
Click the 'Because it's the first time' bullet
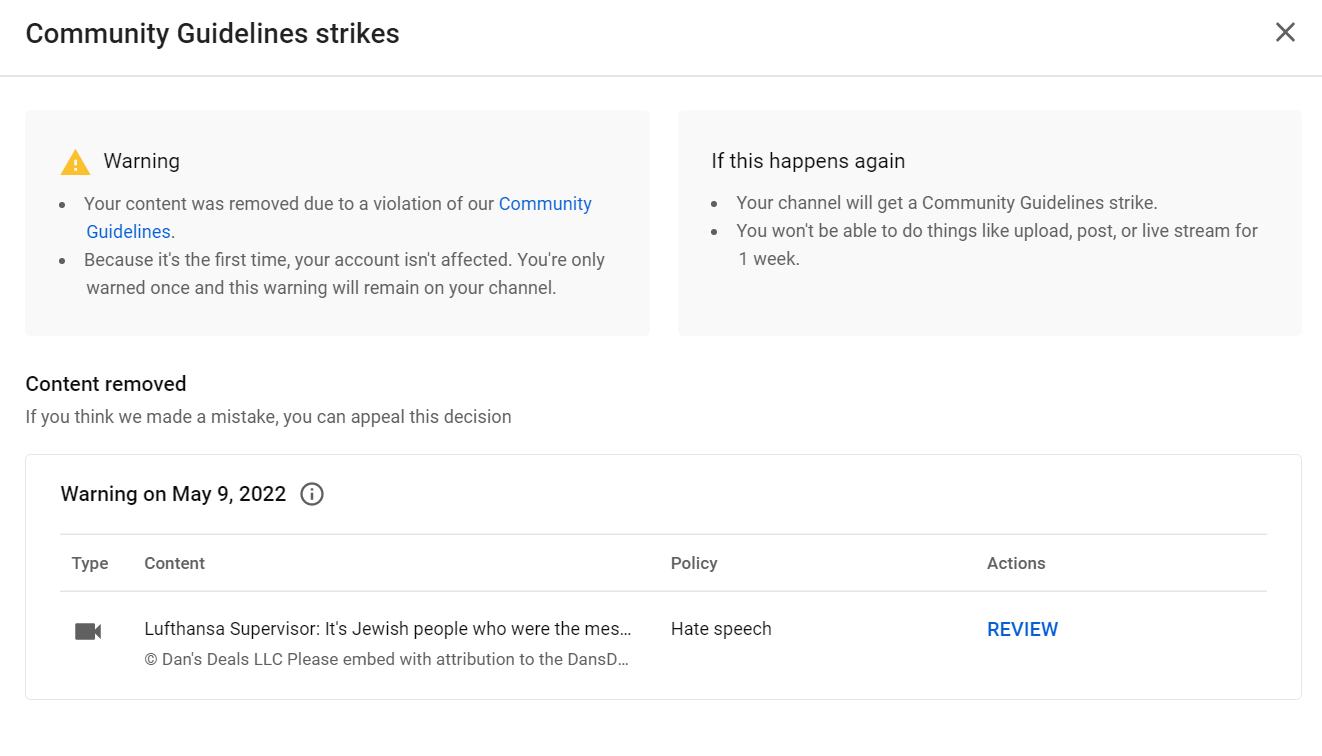pos(344,274)
